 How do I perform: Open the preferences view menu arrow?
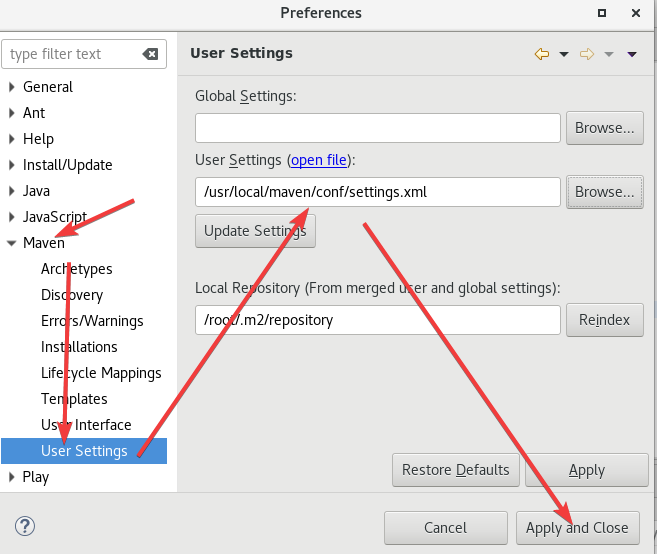tap(632, 54)
